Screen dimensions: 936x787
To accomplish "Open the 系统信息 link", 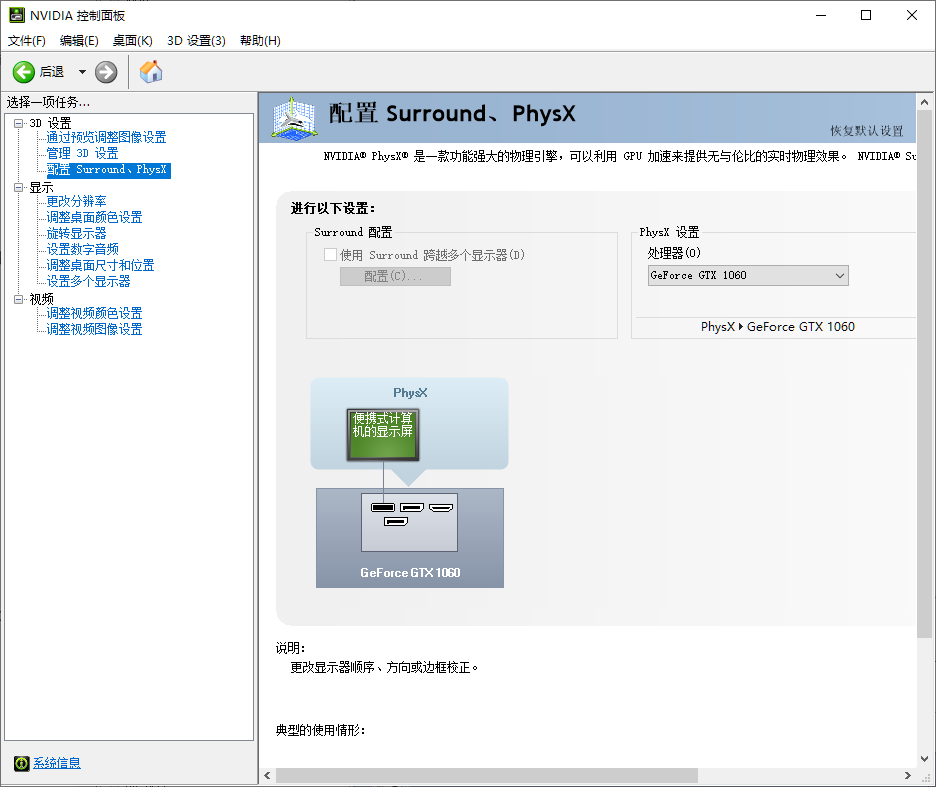I will click(57, 763).
